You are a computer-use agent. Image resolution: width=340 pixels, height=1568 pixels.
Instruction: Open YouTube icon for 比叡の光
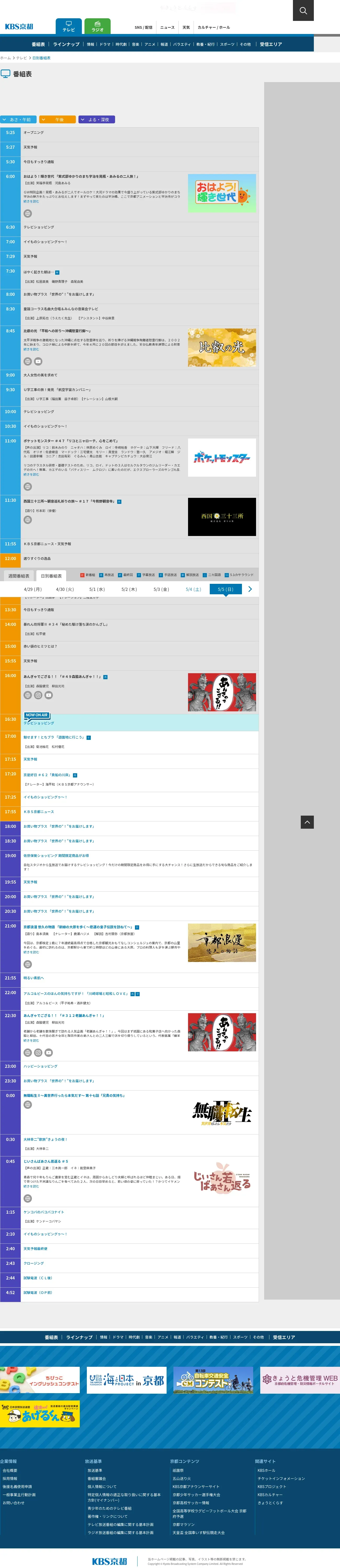[x=38, y=362]
